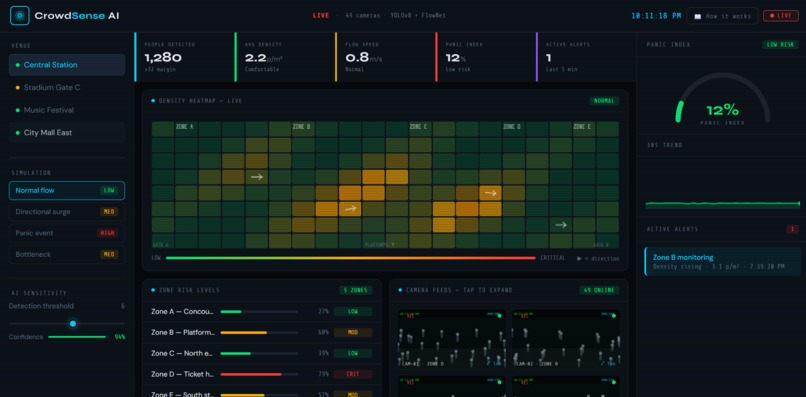Viewport: 806px width, 397px height.
Task: Click the LOW RISK badge
Action: (x=780, y=45)
